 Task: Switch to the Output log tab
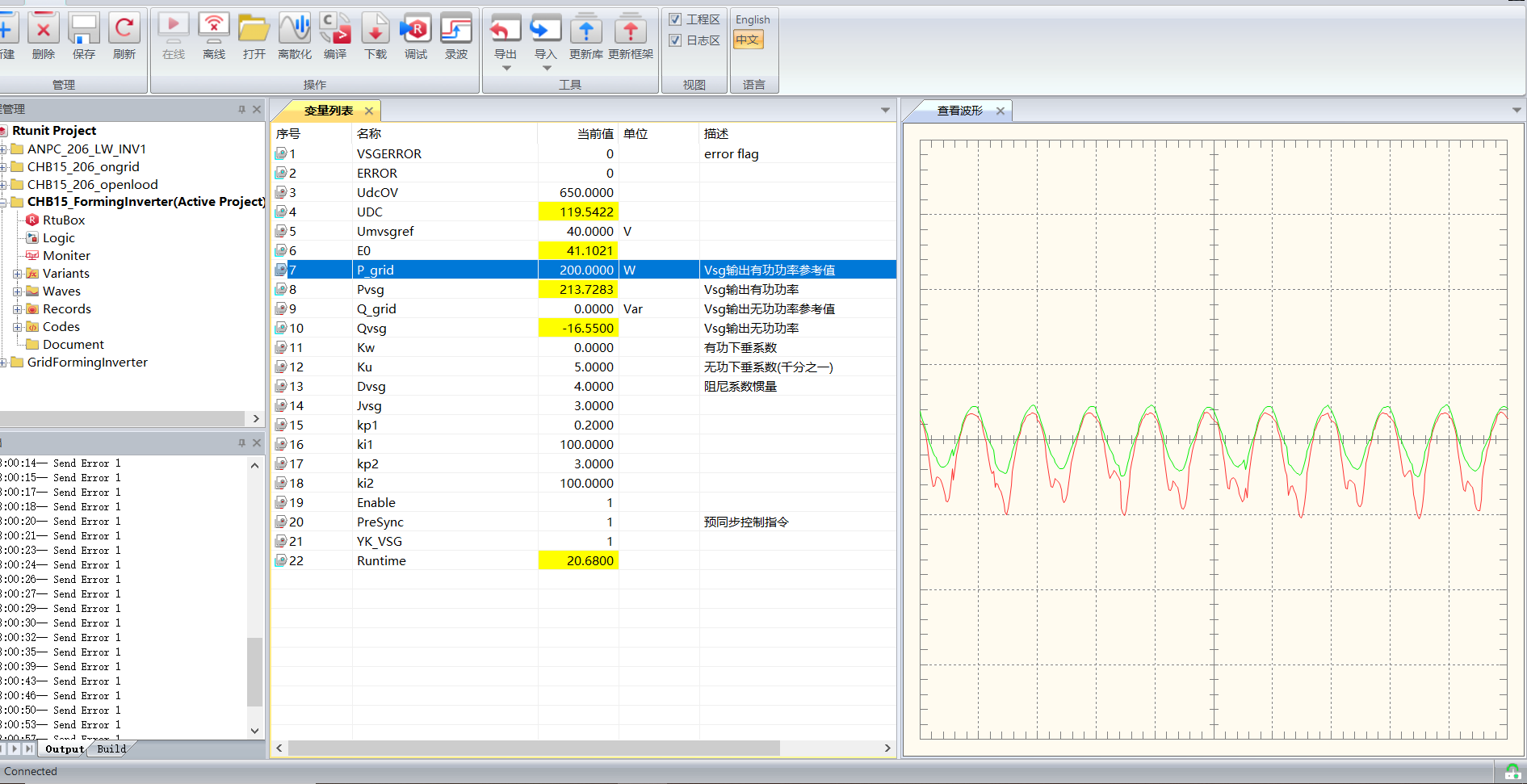65,748
